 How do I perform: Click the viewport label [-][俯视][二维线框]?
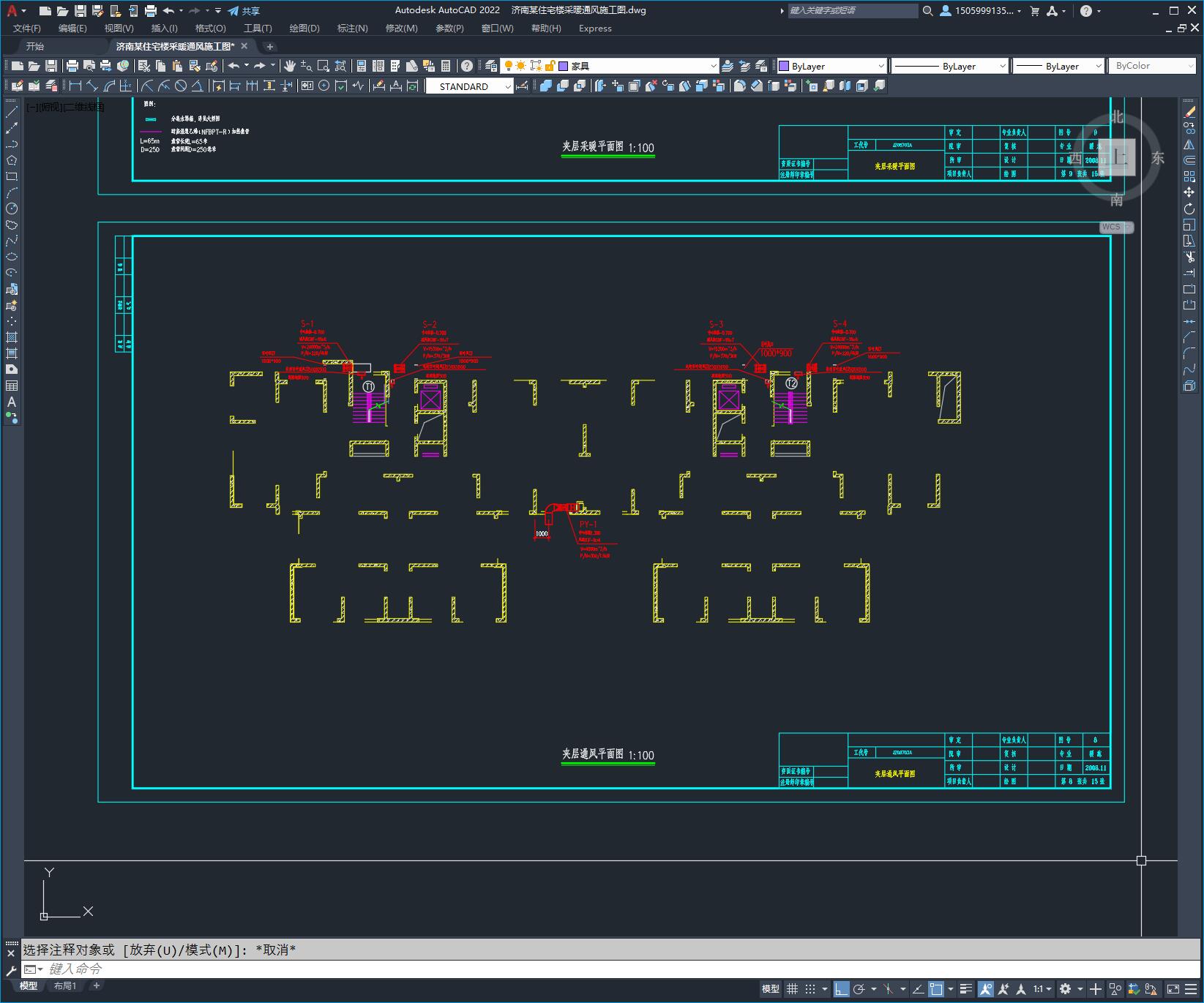65,108
